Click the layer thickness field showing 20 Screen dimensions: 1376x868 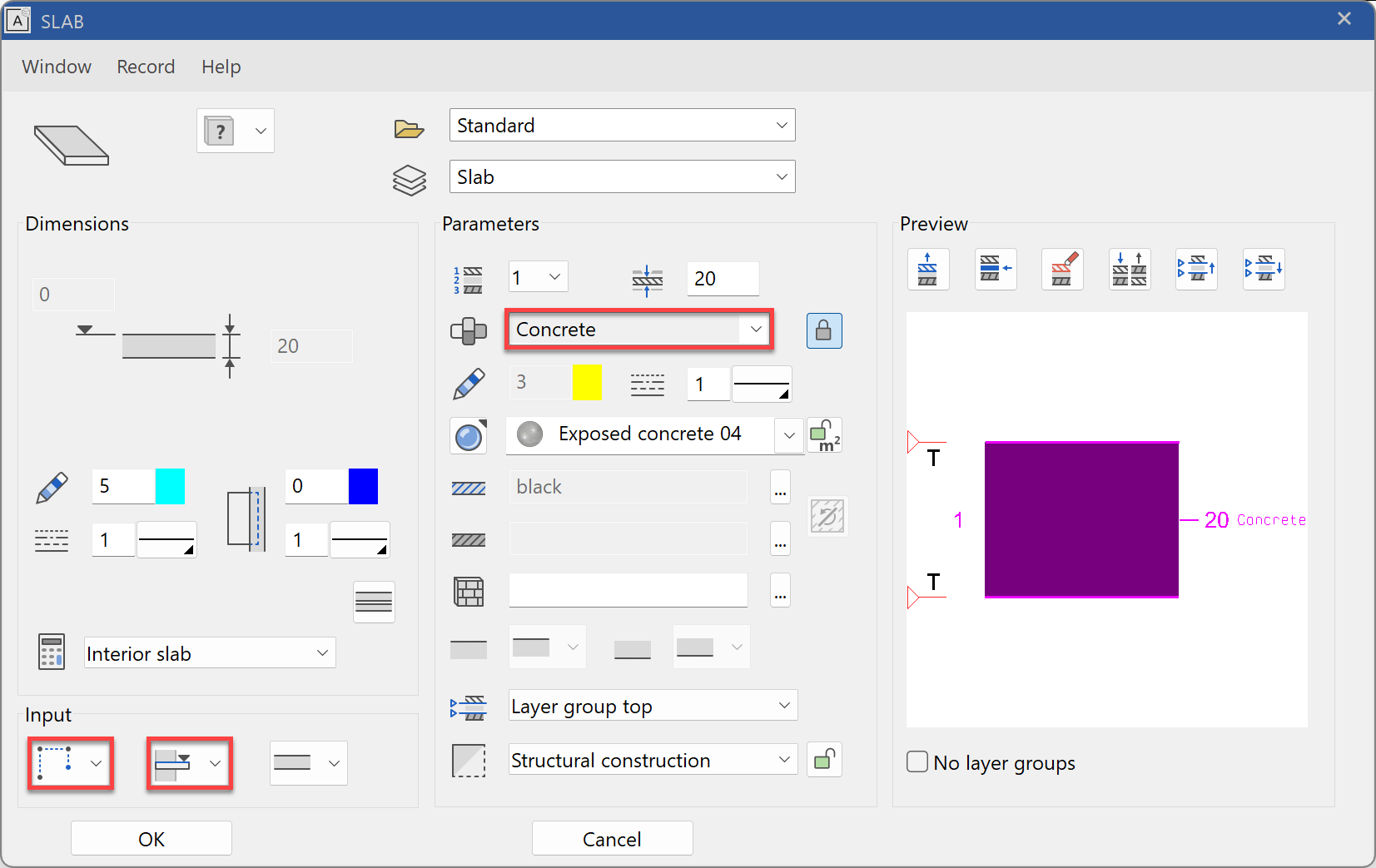[x=722, y=279]
